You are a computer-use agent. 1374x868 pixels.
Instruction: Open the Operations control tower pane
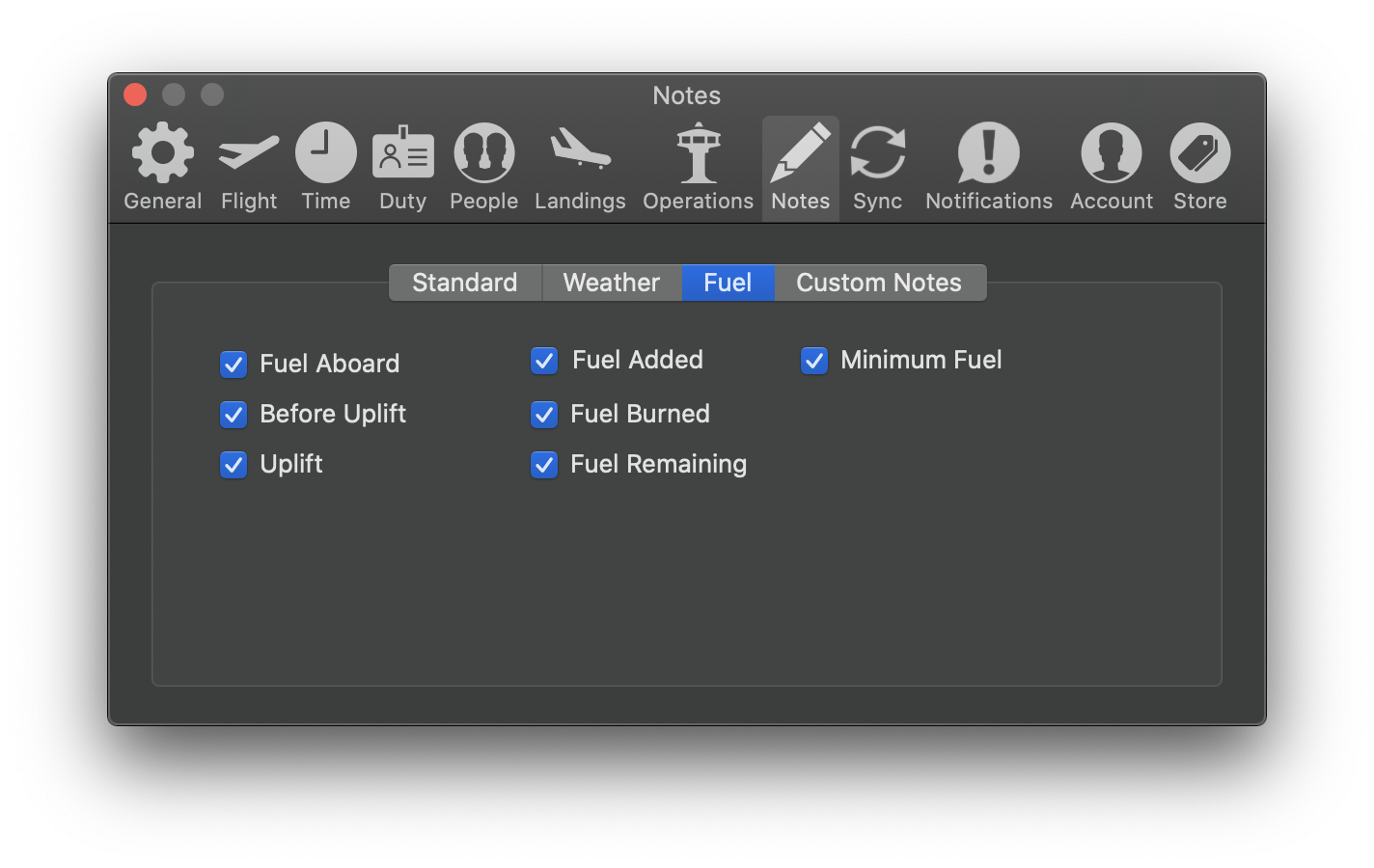pos(699,168)
